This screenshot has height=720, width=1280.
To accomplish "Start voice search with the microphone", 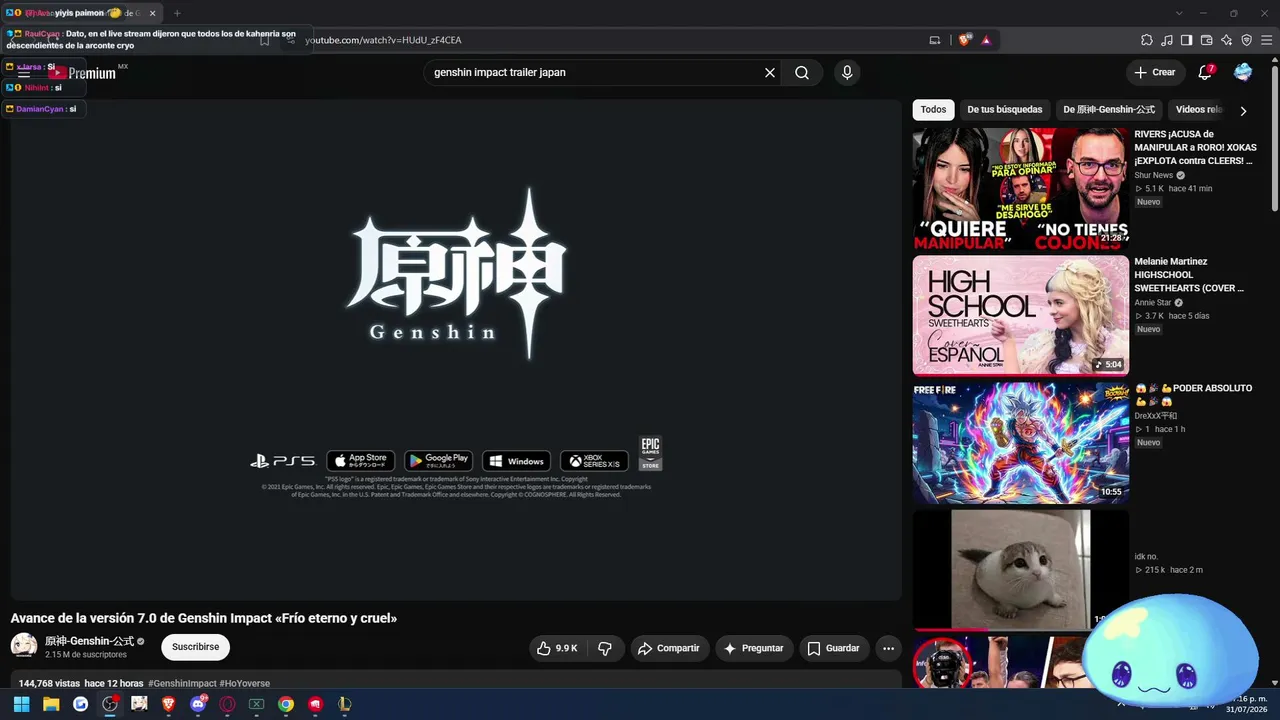I will (x=847, y=73).
